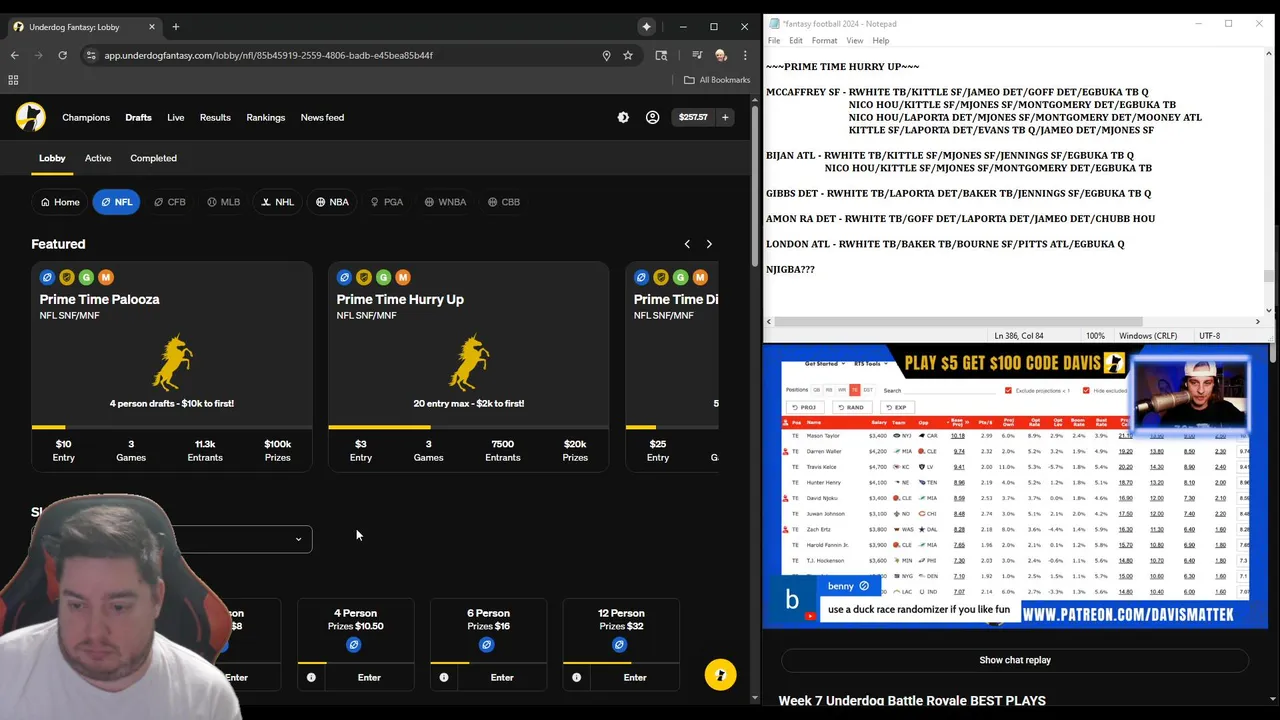Click the Gemini sparkle icon in Chrome
Viewport: 1280px width, 720px height.
[x=646, y=26]
